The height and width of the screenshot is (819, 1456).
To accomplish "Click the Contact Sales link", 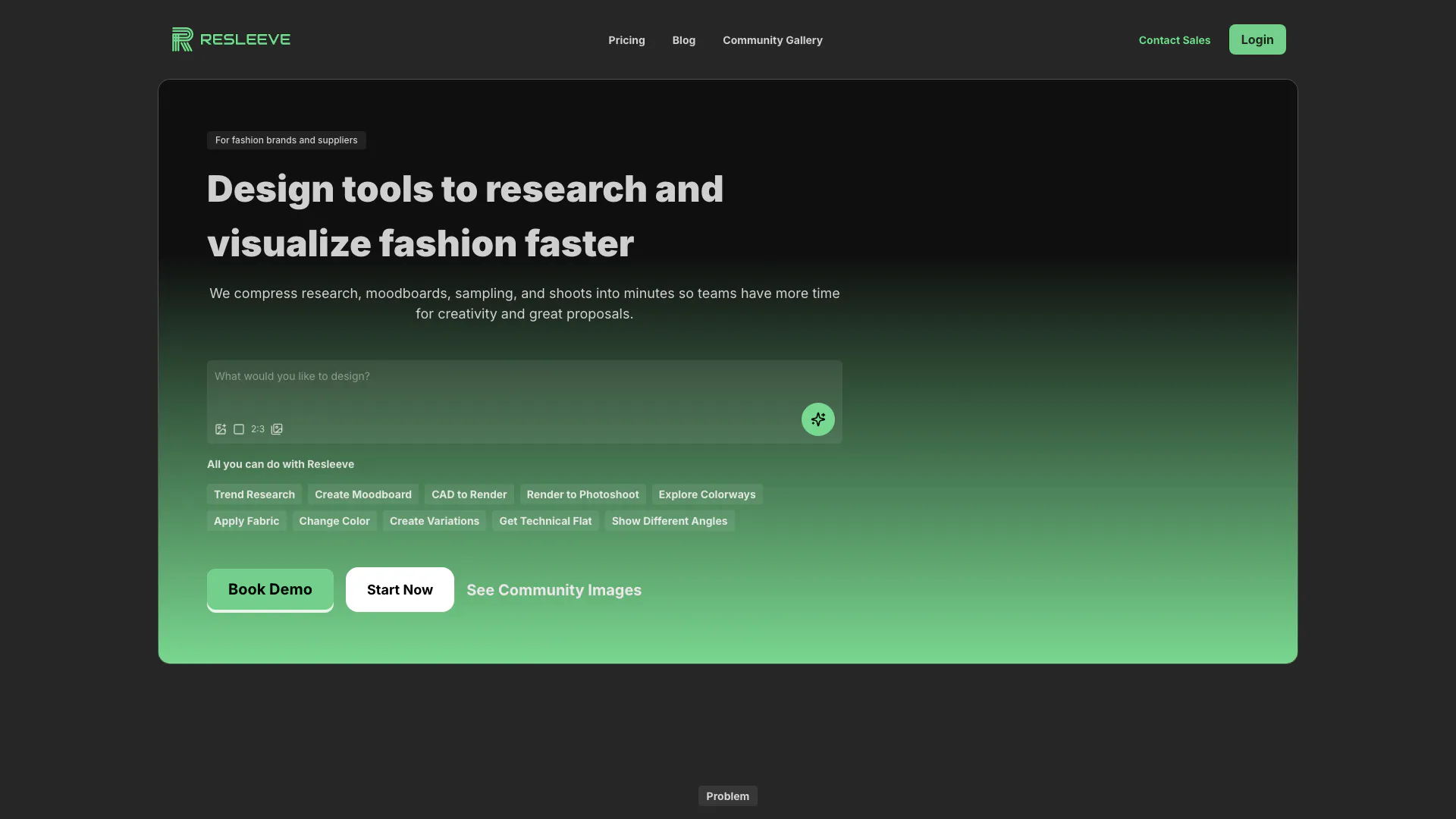I will click(x=1174, y=40).
